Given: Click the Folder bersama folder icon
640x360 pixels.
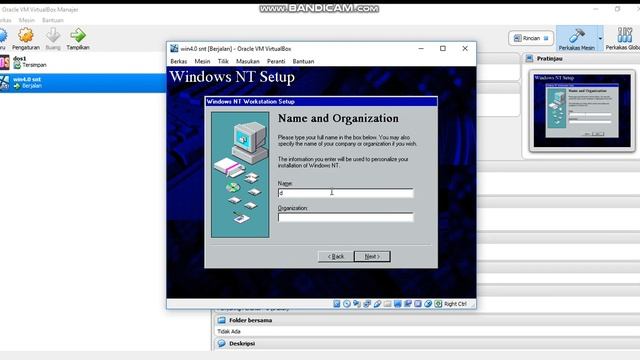Looking at the screenshot, I should pyautogui.click(x=222, y=320).
